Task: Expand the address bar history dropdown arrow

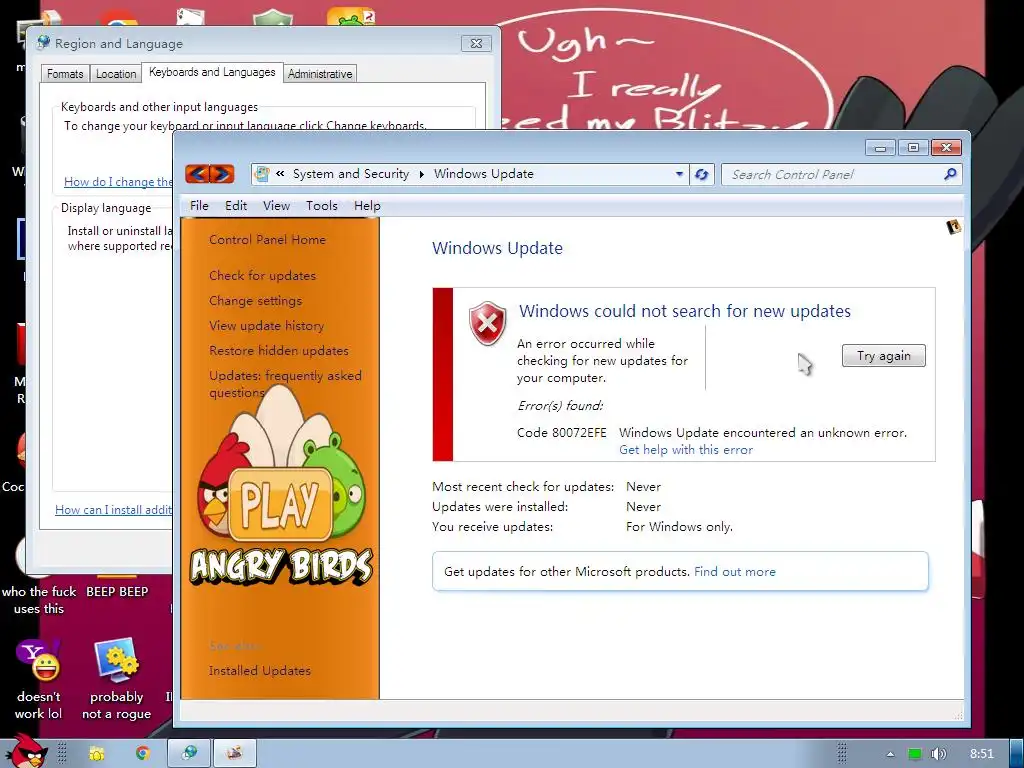Action: pyautogui.click(x=679, y=174)
